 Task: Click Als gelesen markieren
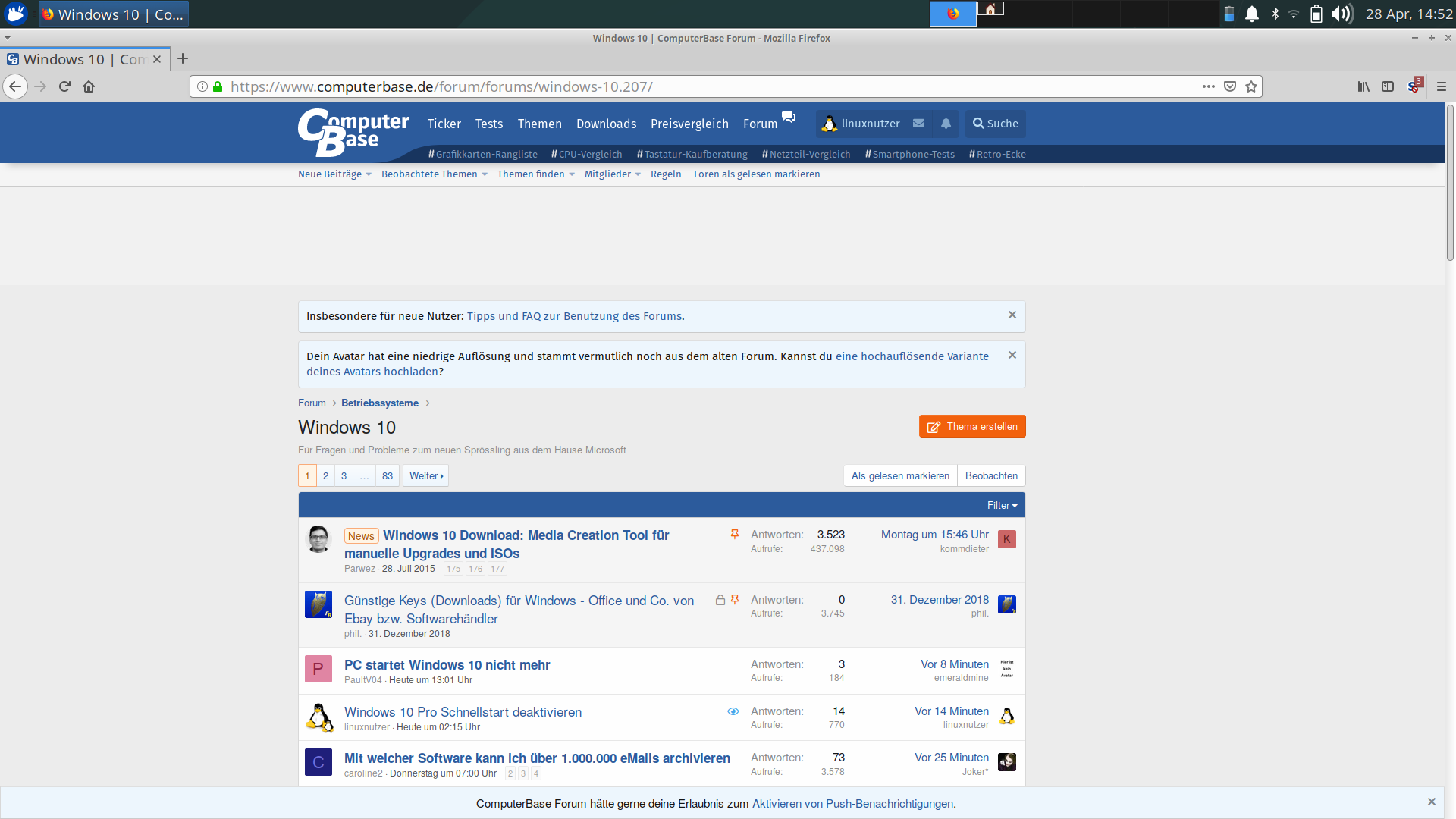tap(899, 475)
